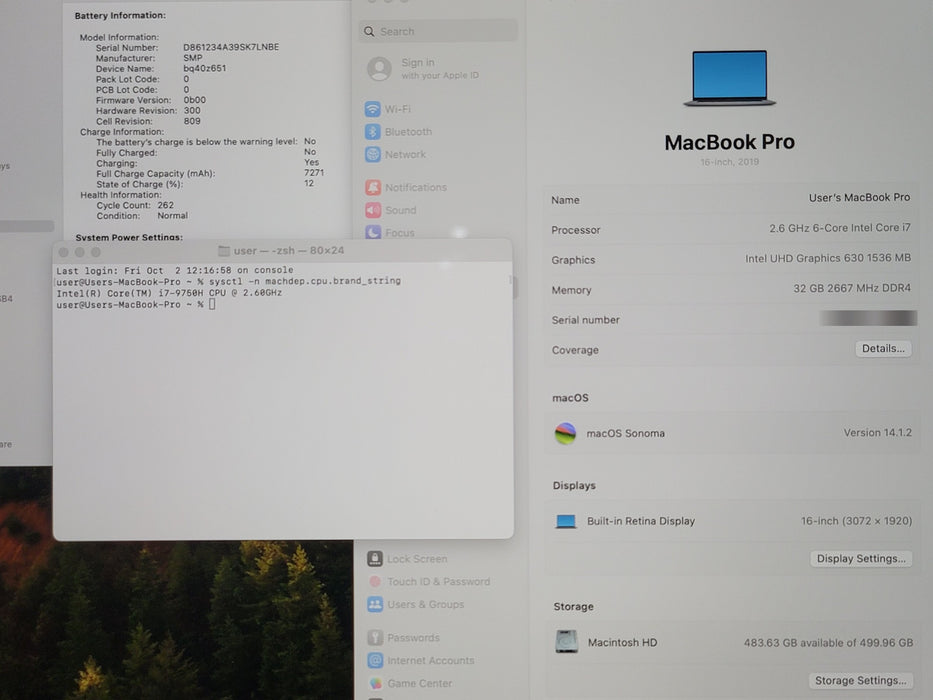Click the Terminal sysctl command line
The height and width of the screenshot is (700, 933).
[228, 282]
